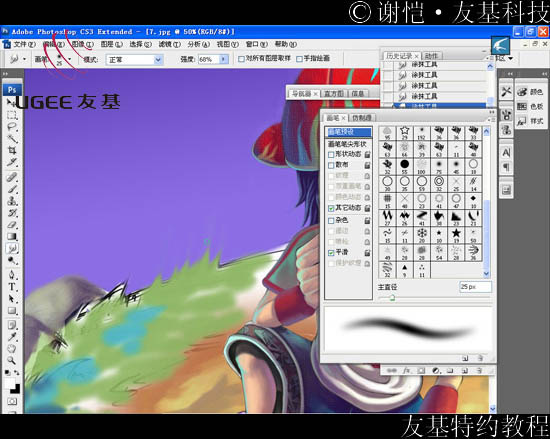Select the Zoom tool
The width and height of the screenshot is (550, 439).
pyautogui.click(x=12, y=360)
